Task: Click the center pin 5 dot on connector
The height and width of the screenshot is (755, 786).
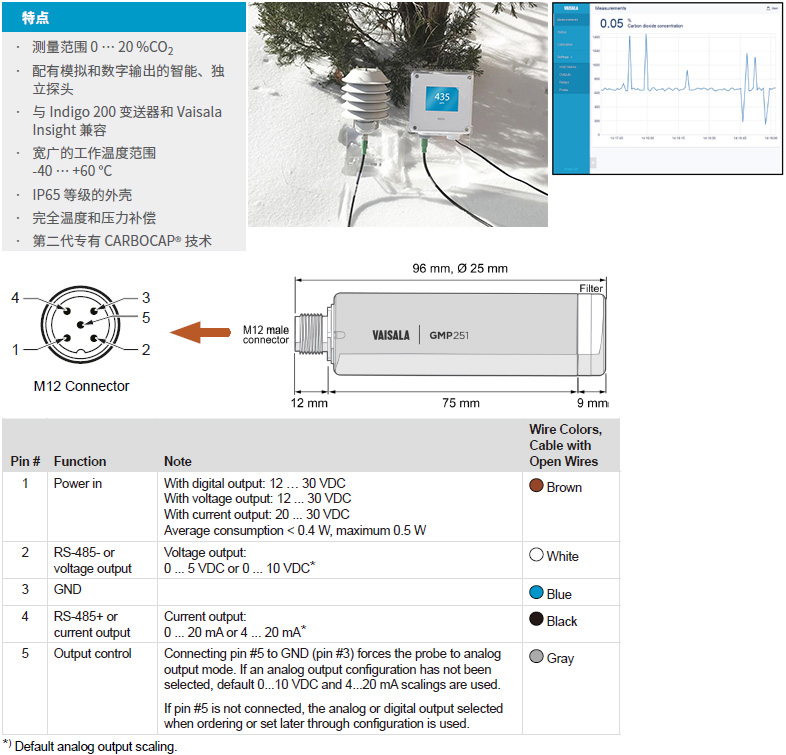Action: 80,325
